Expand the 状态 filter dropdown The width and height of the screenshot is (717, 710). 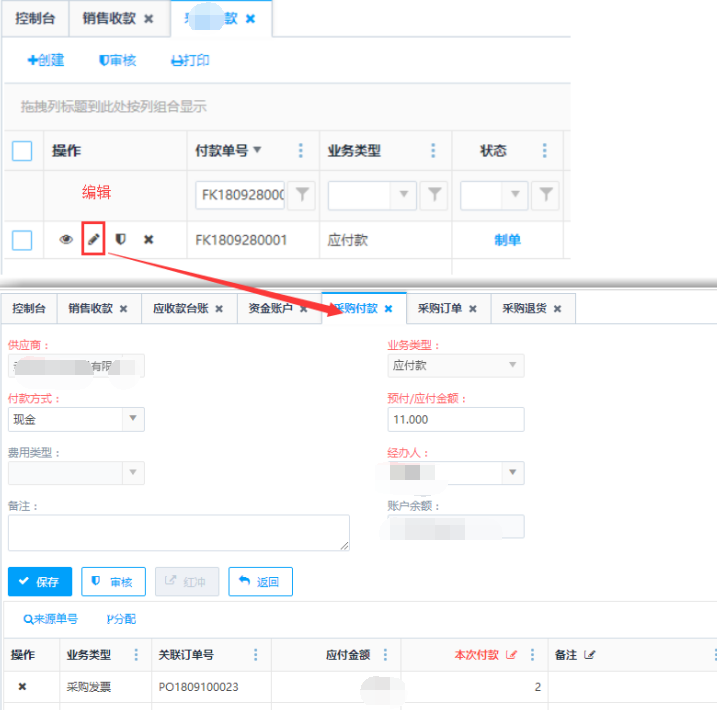click(x=515, y=195)
